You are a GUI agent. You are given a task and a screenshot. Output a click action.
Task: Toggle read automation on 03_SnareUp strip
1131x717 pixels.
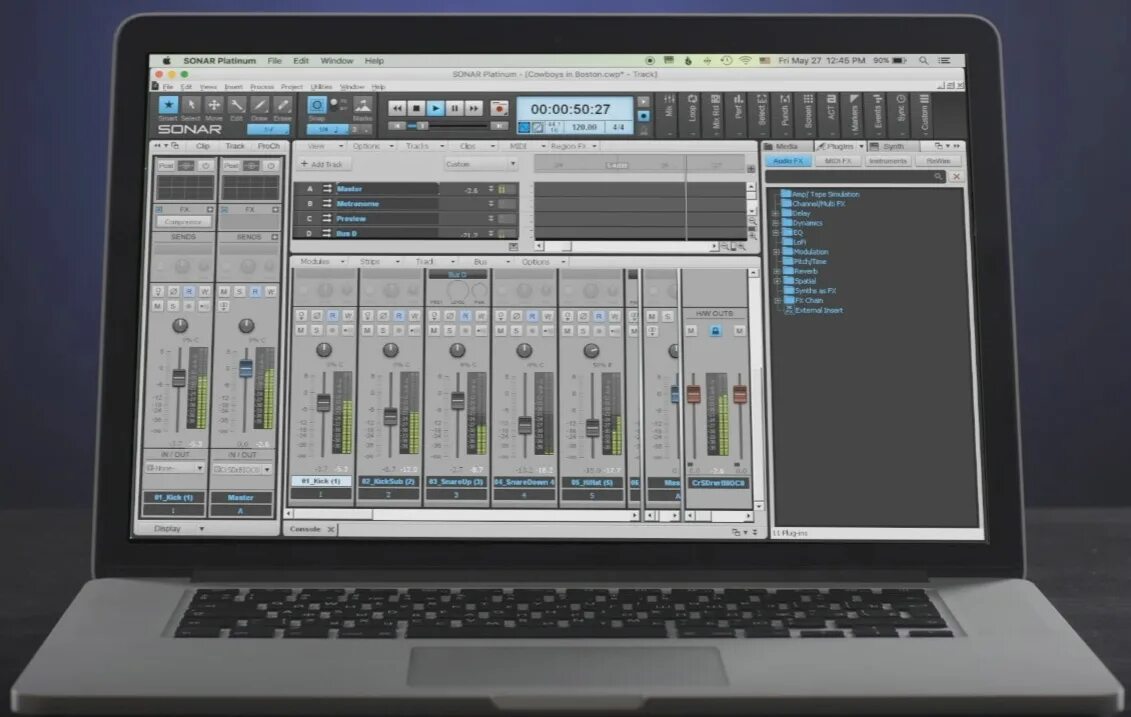coord(465,316)
